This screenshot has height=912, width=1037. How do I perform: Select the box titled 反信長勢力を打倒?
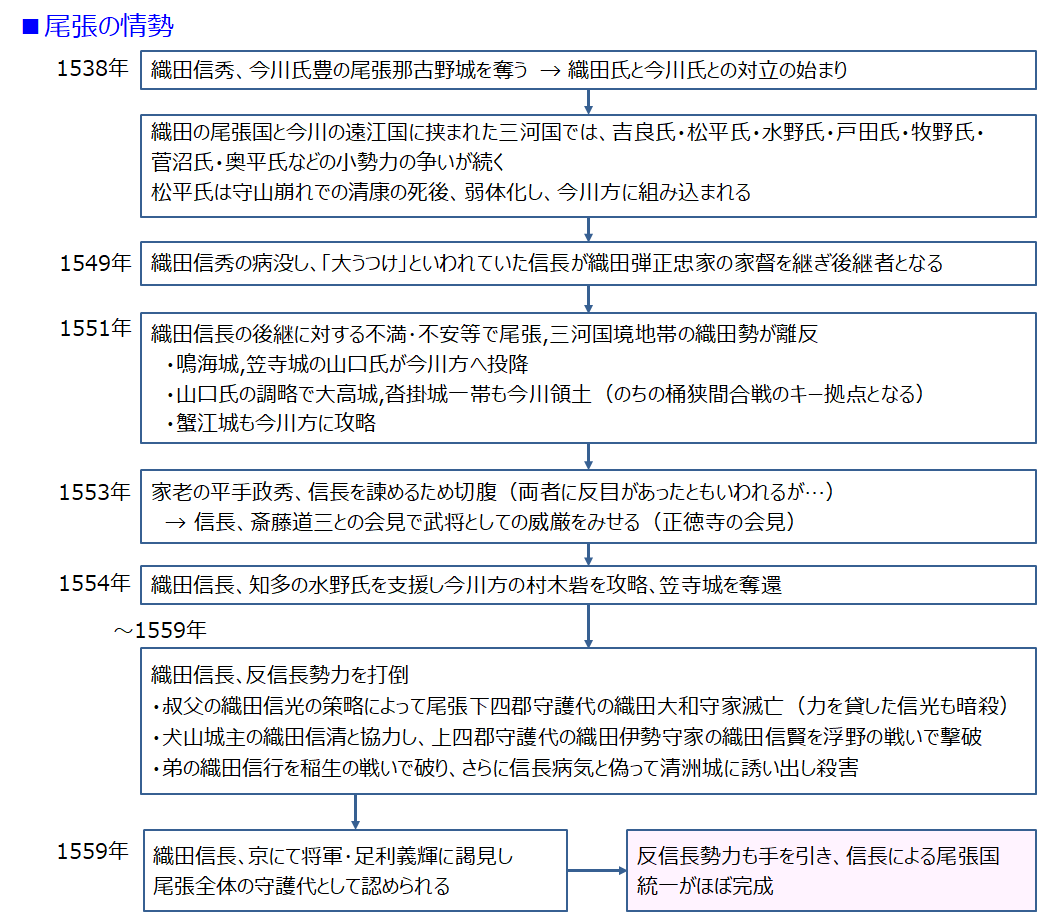click(587, 720)
